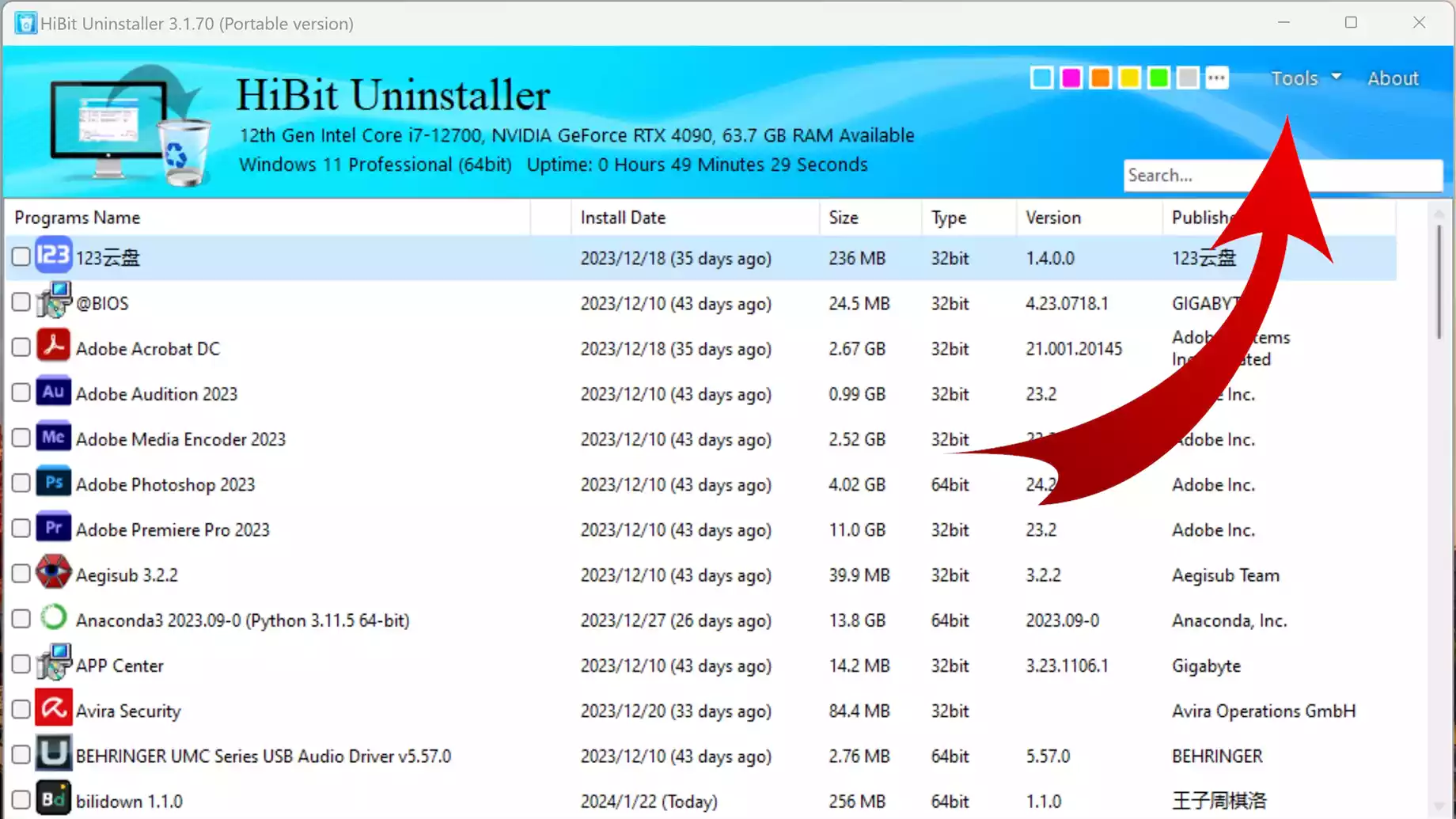Image resolution: width=1456 pixels, height=819 pixels.
Task: Click the Adobe Acrobat DC program icon
Action: pos(53,347)
